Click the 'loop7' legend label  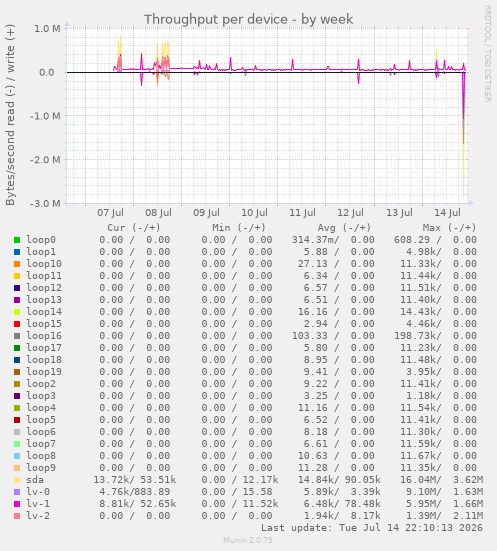coord(41,444)
